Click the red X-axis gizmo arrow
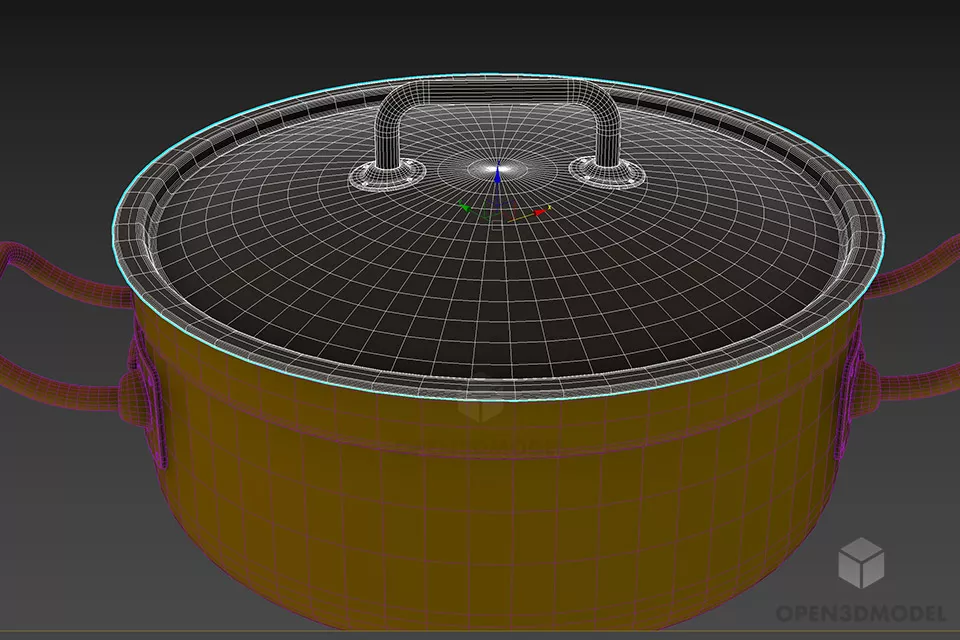This screenshot has width=960, height=640. pos(539,213)
